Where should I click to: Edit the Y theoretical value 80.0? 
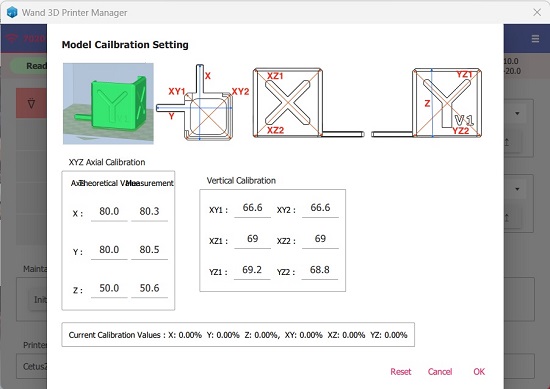[109, 250]
